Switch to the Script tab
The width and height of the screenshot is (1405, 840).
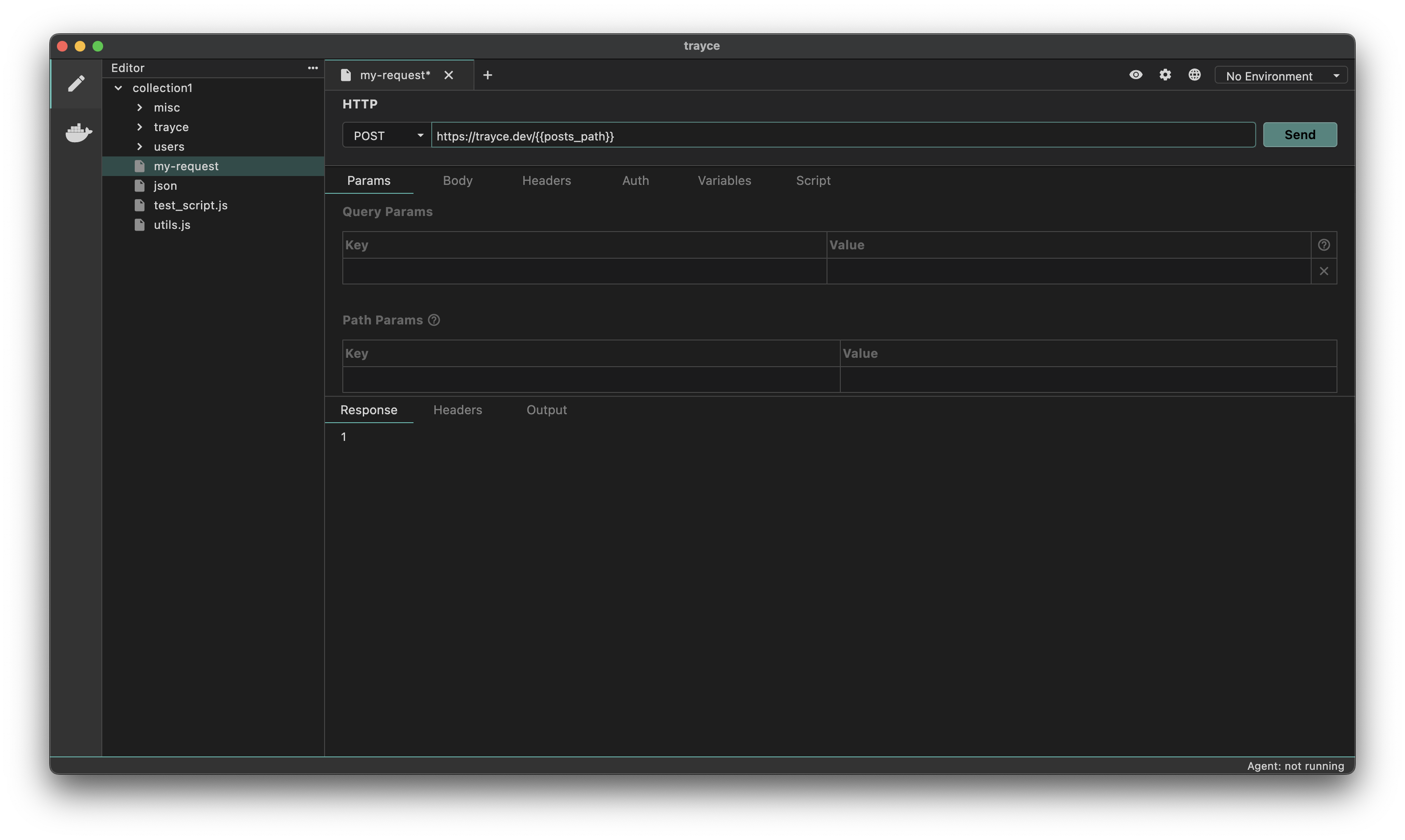(813, 180)
